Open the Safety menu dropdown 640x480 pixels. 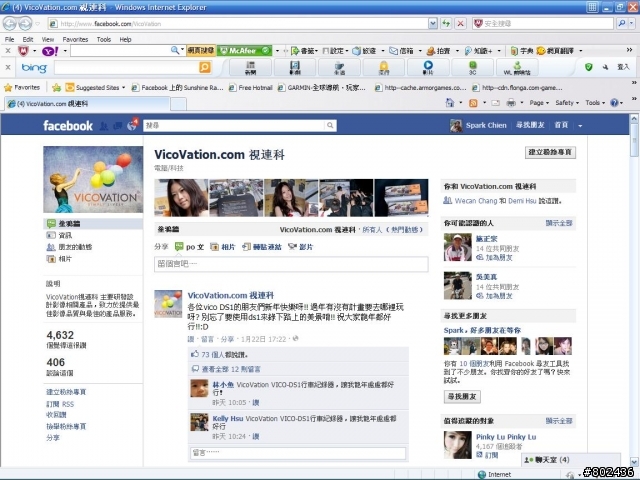567,103
